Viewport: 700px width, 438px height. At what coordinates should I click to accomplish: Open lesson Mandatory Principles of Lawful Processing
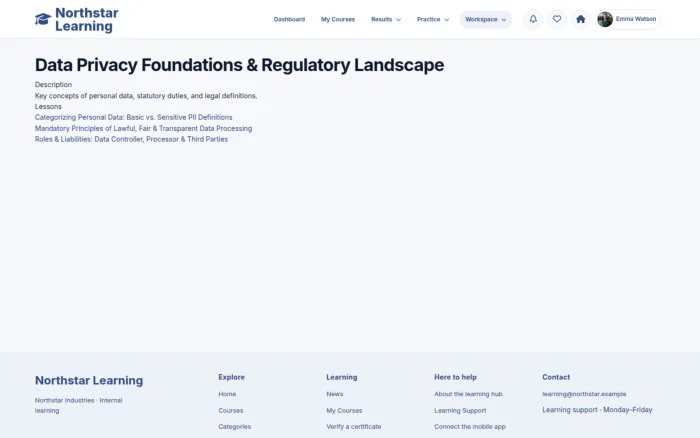click(x=143, y=128)
